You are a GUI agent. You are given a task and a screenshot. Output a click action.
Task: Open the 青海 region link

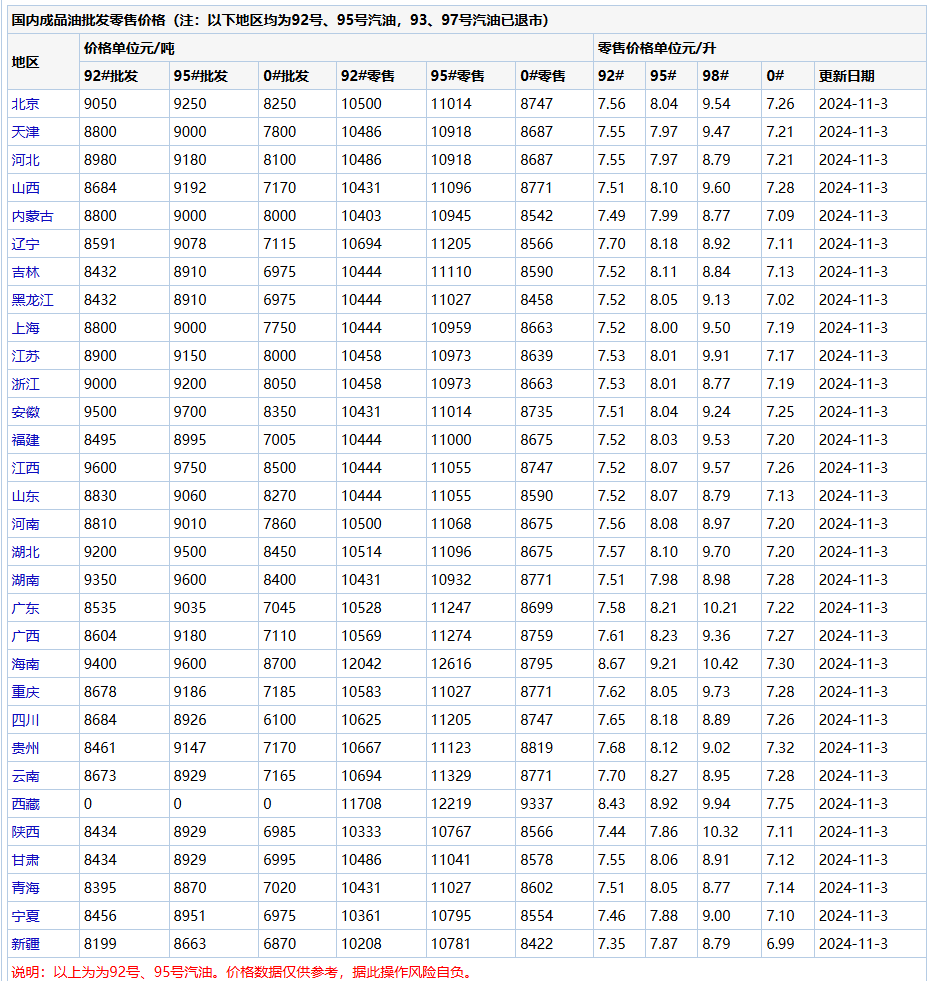[25, 888]
